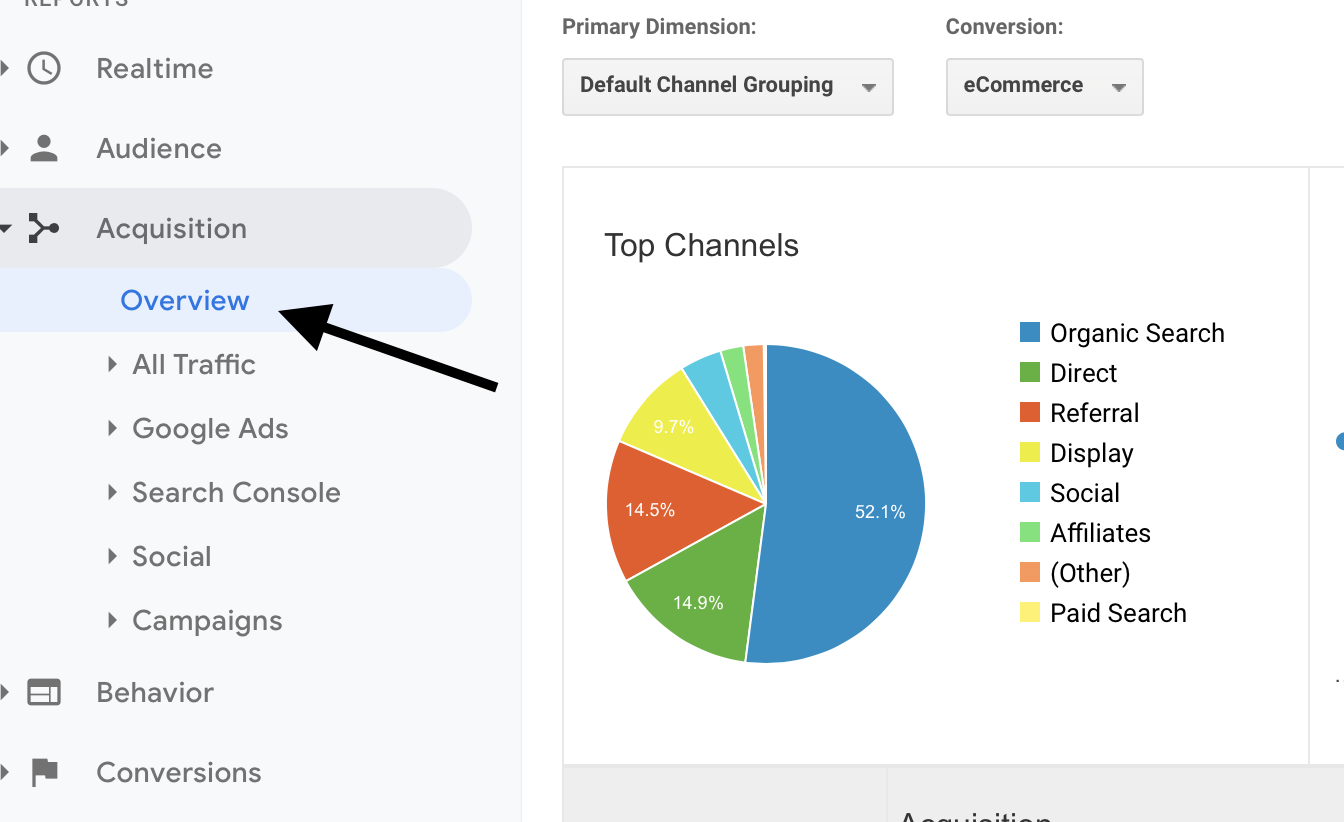
Task: Open the Default Channel Grouping dropdown
Action: pos(728,87)
